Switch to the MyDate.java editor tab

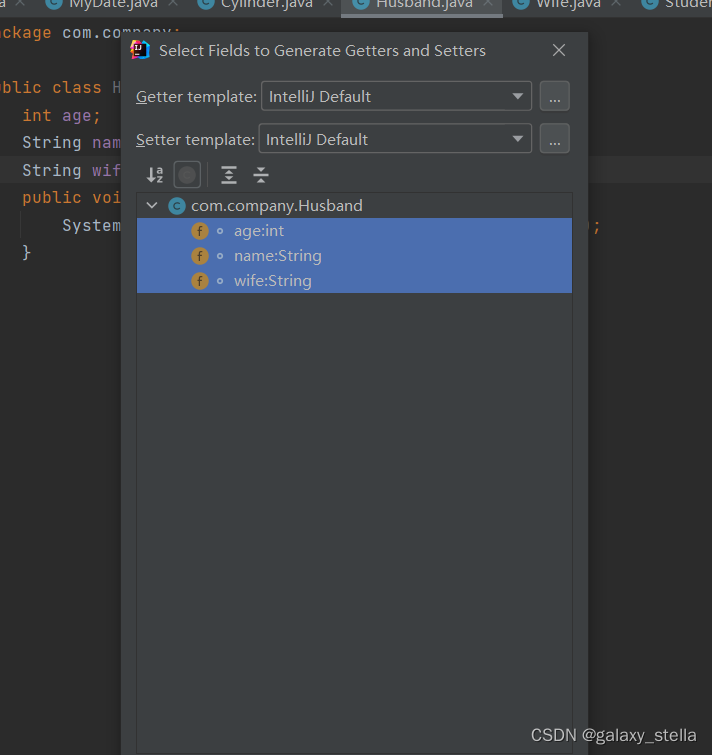[x=114, y=4]
